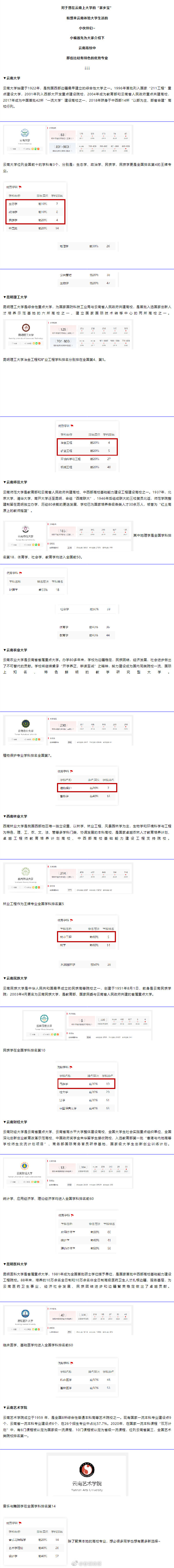Viewport: 174px width, 1568px height.
Task: Click the intro line 那些比较有特色的优势专业
Action: coord(87,58)
